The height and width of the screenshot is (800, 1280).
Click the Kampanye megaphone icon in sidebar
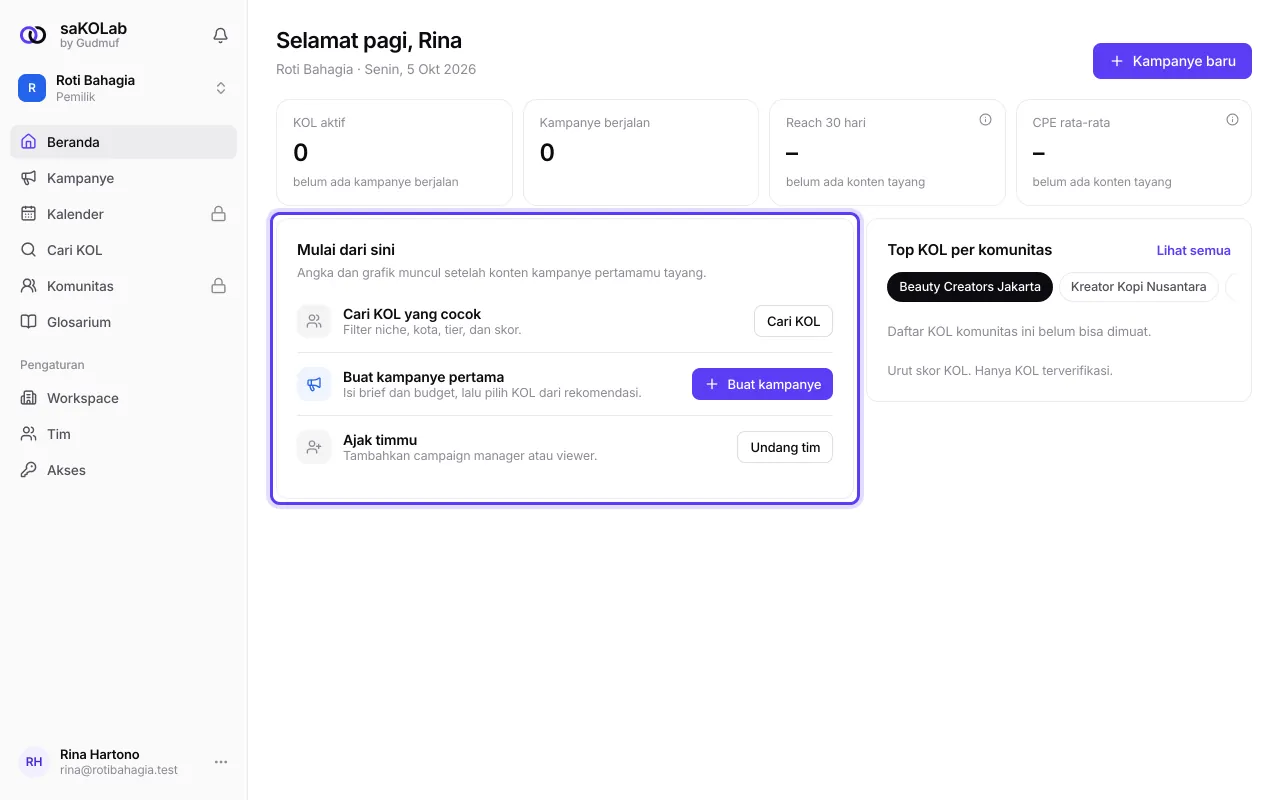tap(29, 178)
